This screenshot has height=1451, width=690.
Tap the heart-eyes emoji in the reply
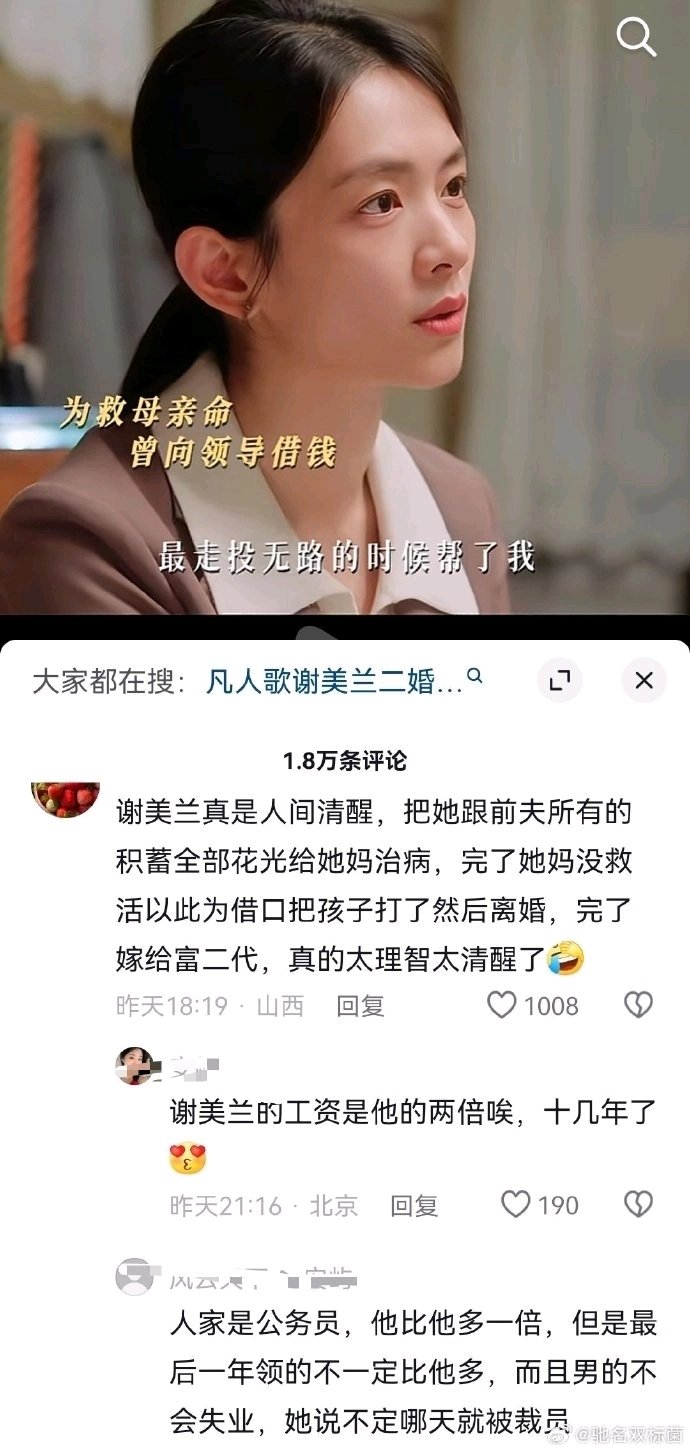[x=188, y=1158]
